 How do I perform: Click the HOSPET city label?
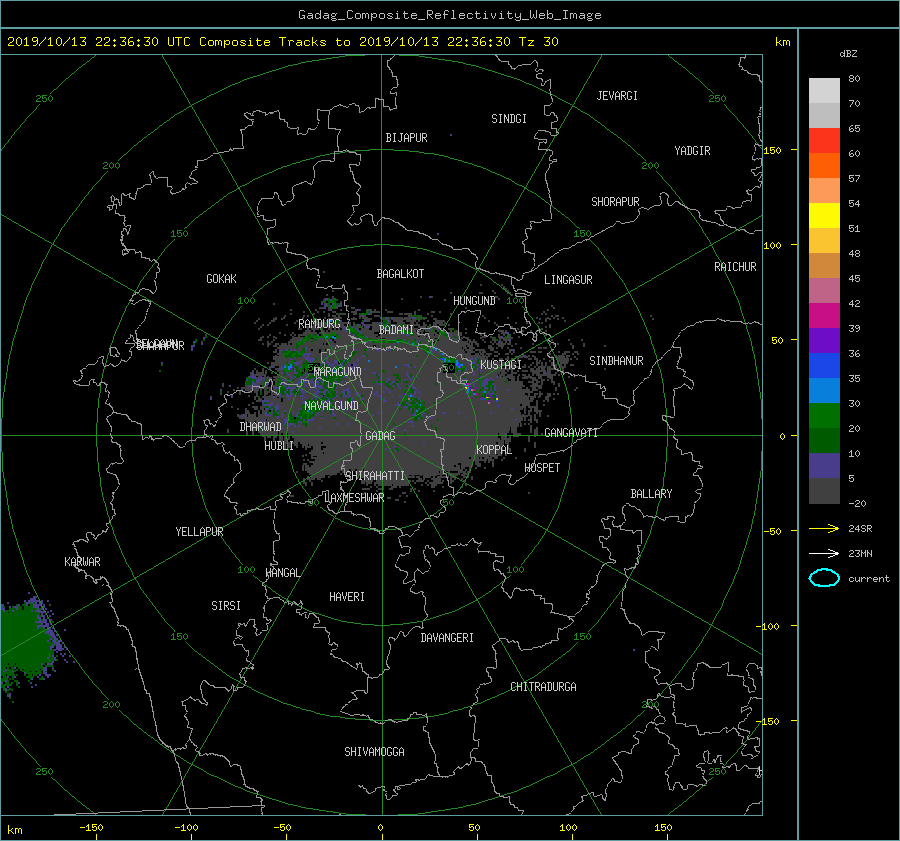pyautogui.click(x=542, y=468)
